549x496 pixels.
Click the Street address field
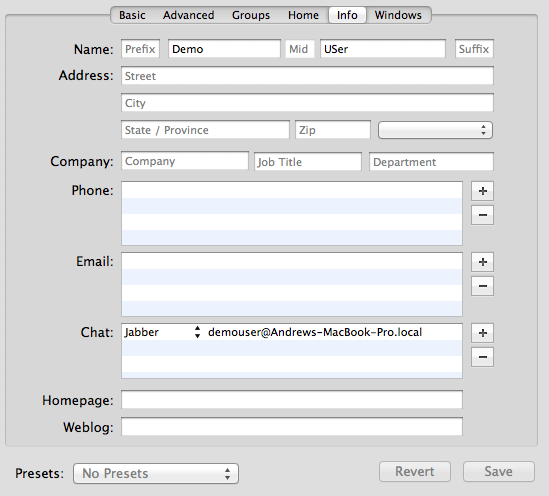(x=307, y=76)
